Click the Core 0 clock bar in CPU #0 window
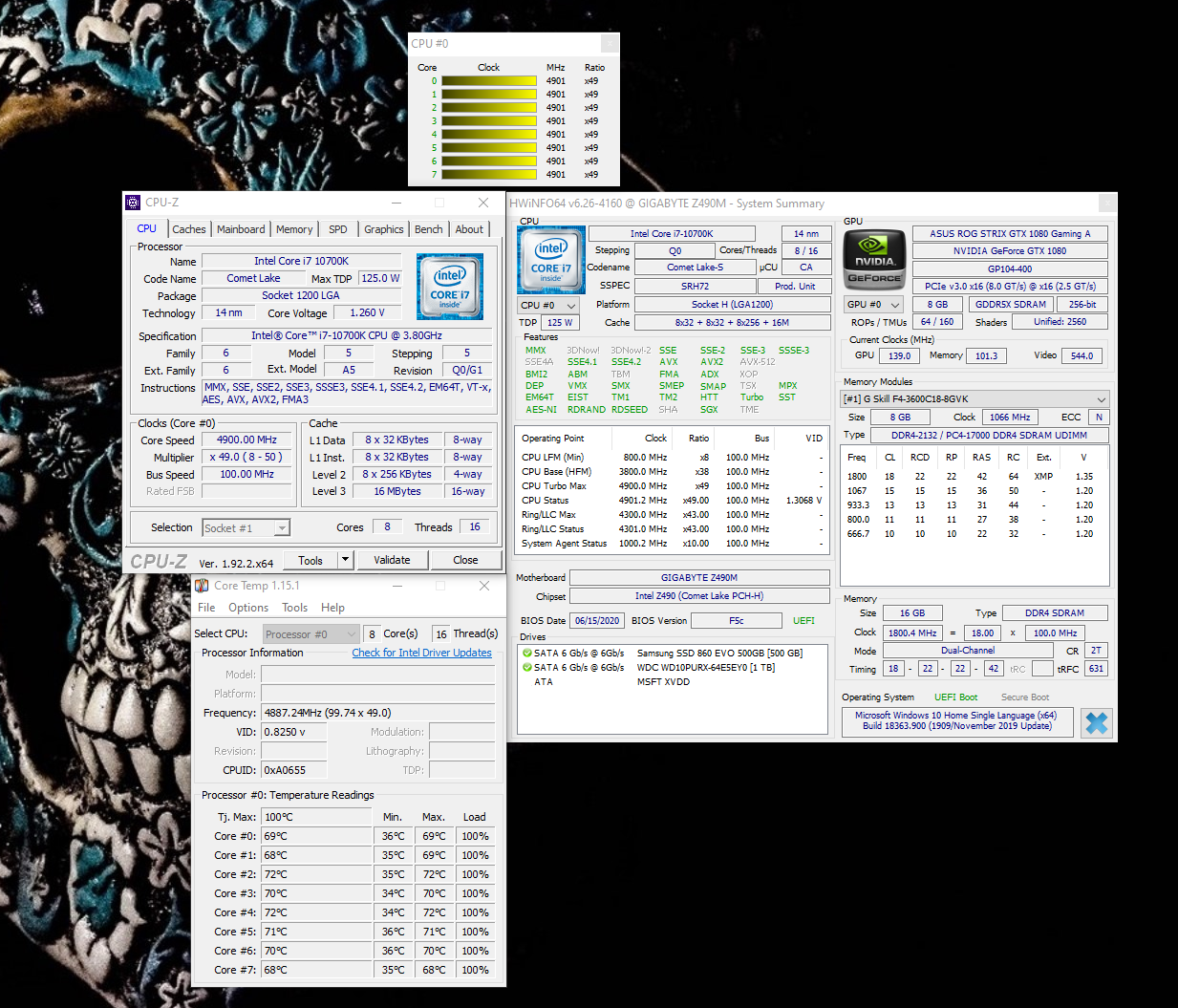 (489, 81)
